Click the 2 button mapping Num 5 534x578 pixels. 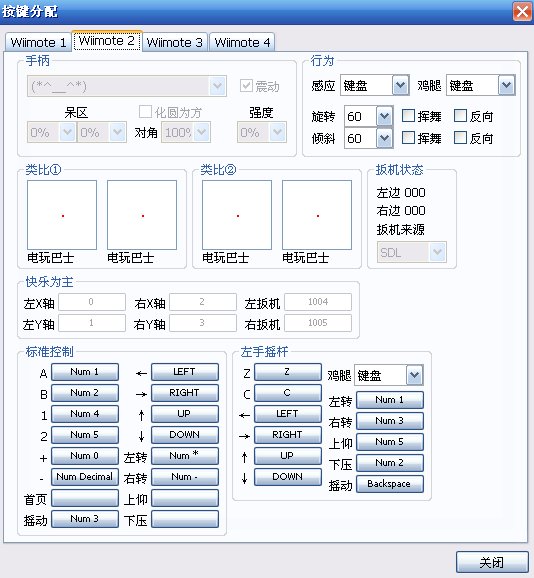click(85, 435)
